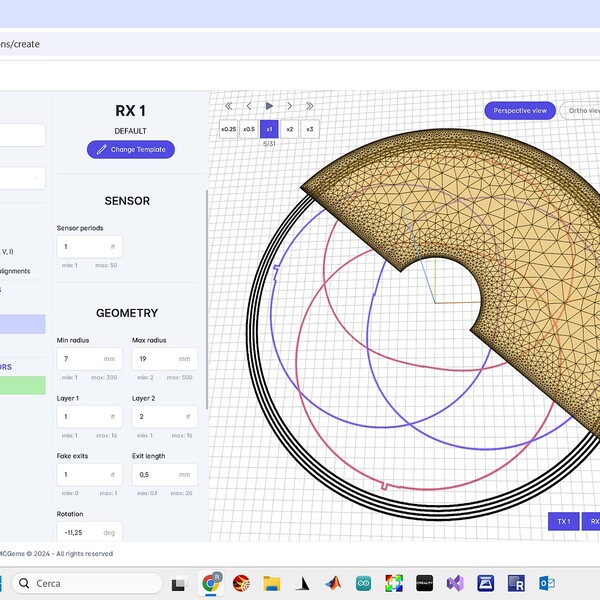This screenshot has width=600, height=600.
Task: Switch to Perspective view
Action: tap(519, 111)
